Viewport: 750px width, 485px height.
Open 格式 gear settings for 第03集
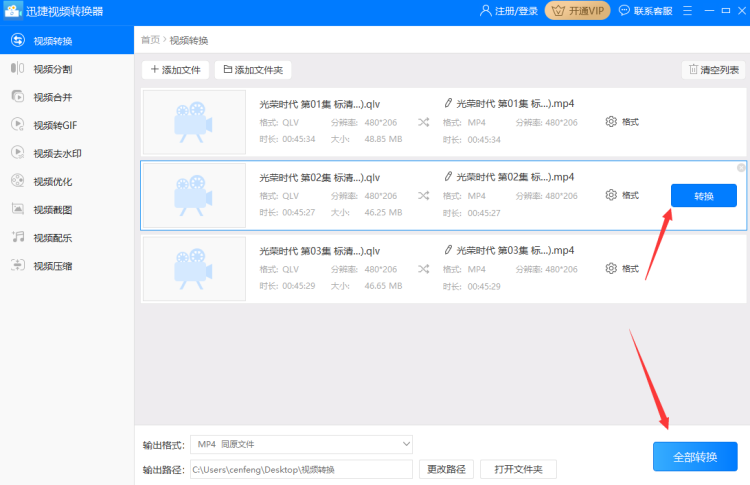click(x=622, y=269)
